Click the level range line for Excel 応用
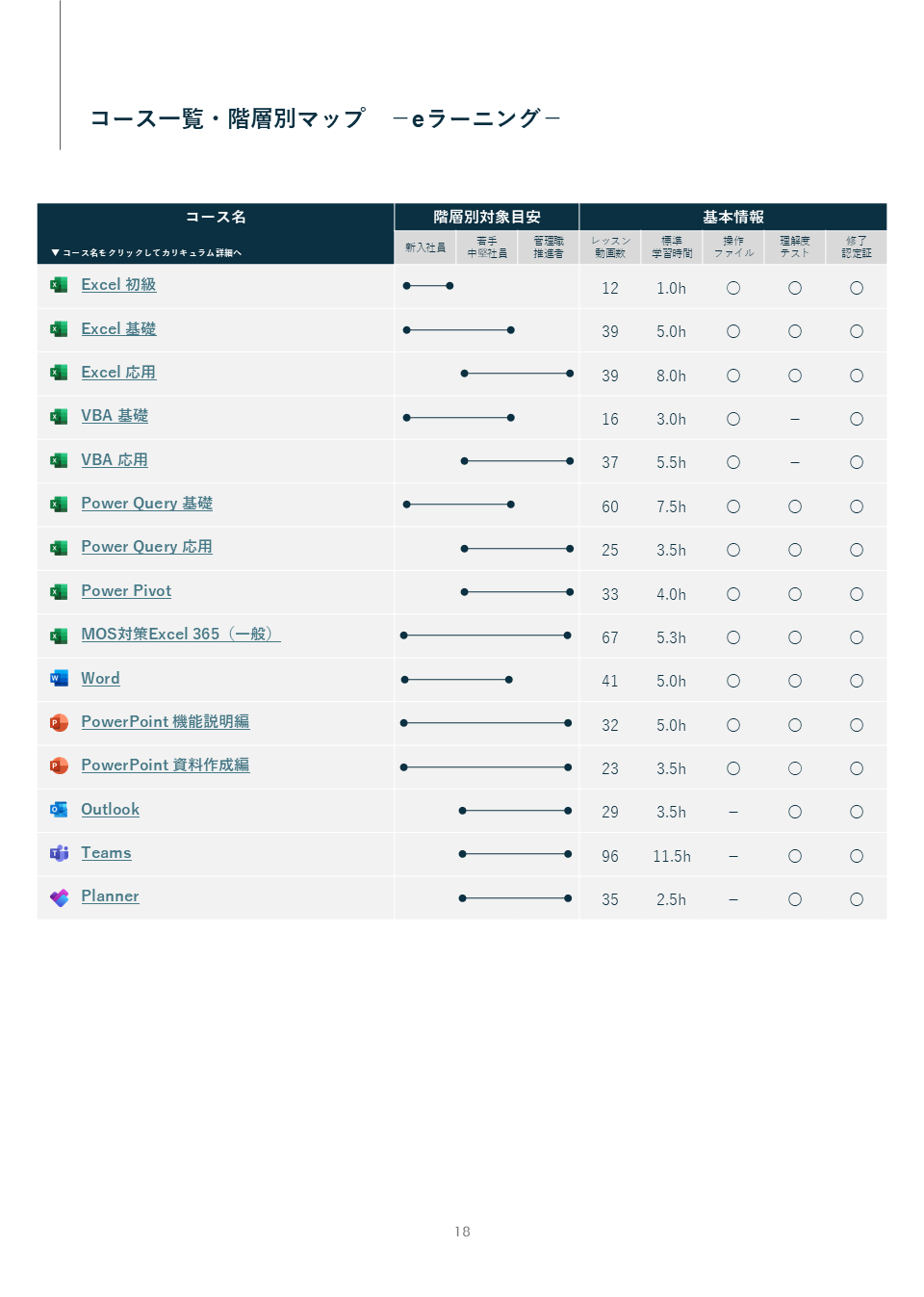The width and height of the screenshot is (924, 1297). coord(517,374)
